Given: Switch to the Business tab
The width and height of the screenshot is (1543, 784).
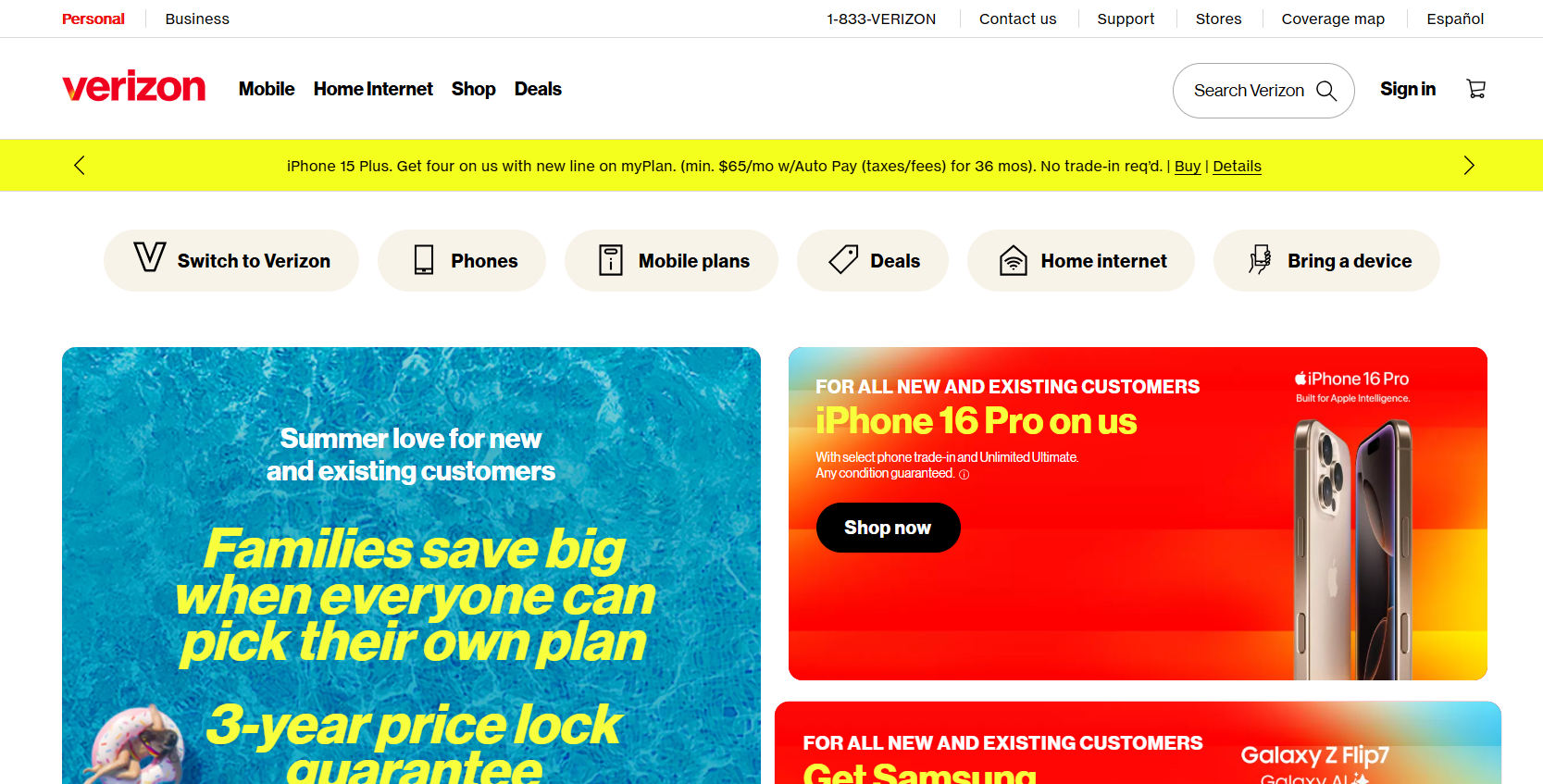Looking at the screenshot, I should (197, 19).
